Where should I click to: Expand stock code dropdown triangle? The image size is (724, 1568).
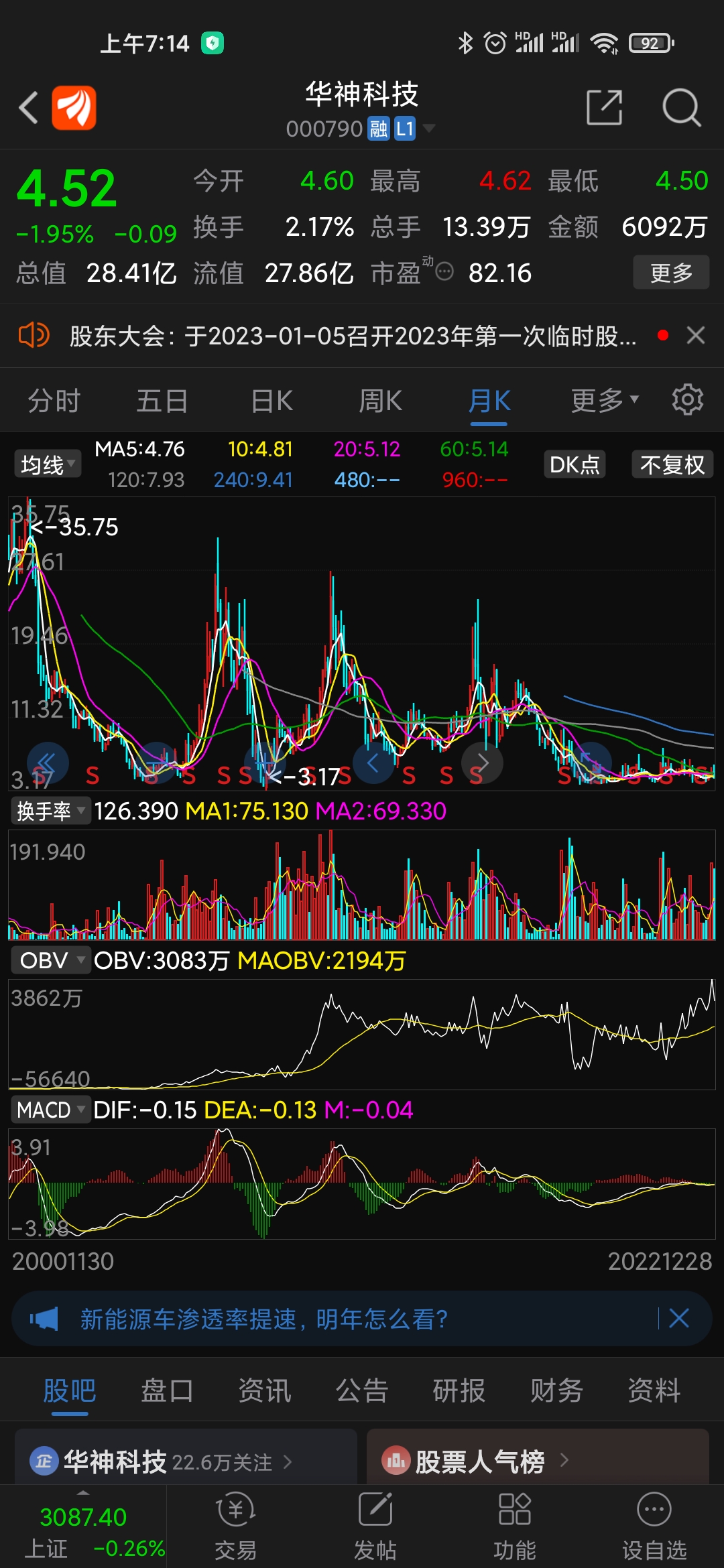tap(429, 127)
